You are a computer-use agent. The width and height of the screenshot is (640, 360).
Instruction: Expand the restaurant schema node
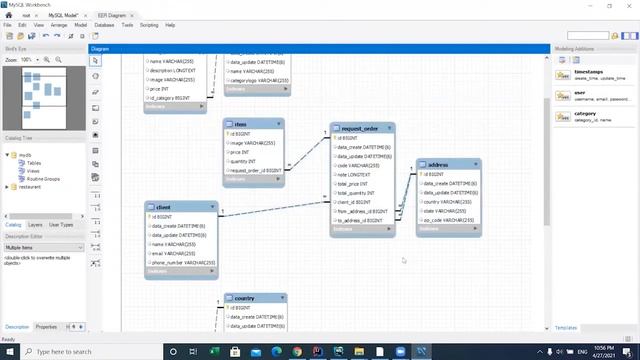tap(7, 187)
